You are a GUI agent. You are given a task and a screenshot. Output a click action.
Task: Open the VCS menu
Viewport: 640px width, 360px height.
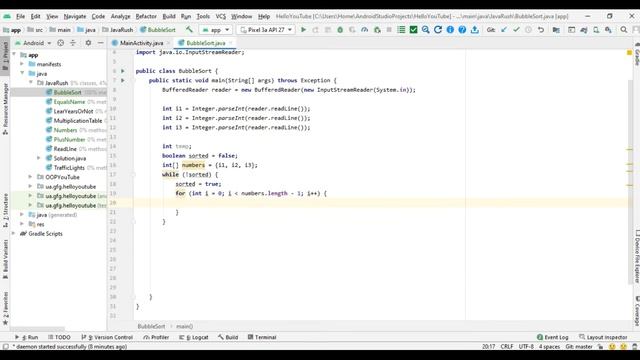221,16
